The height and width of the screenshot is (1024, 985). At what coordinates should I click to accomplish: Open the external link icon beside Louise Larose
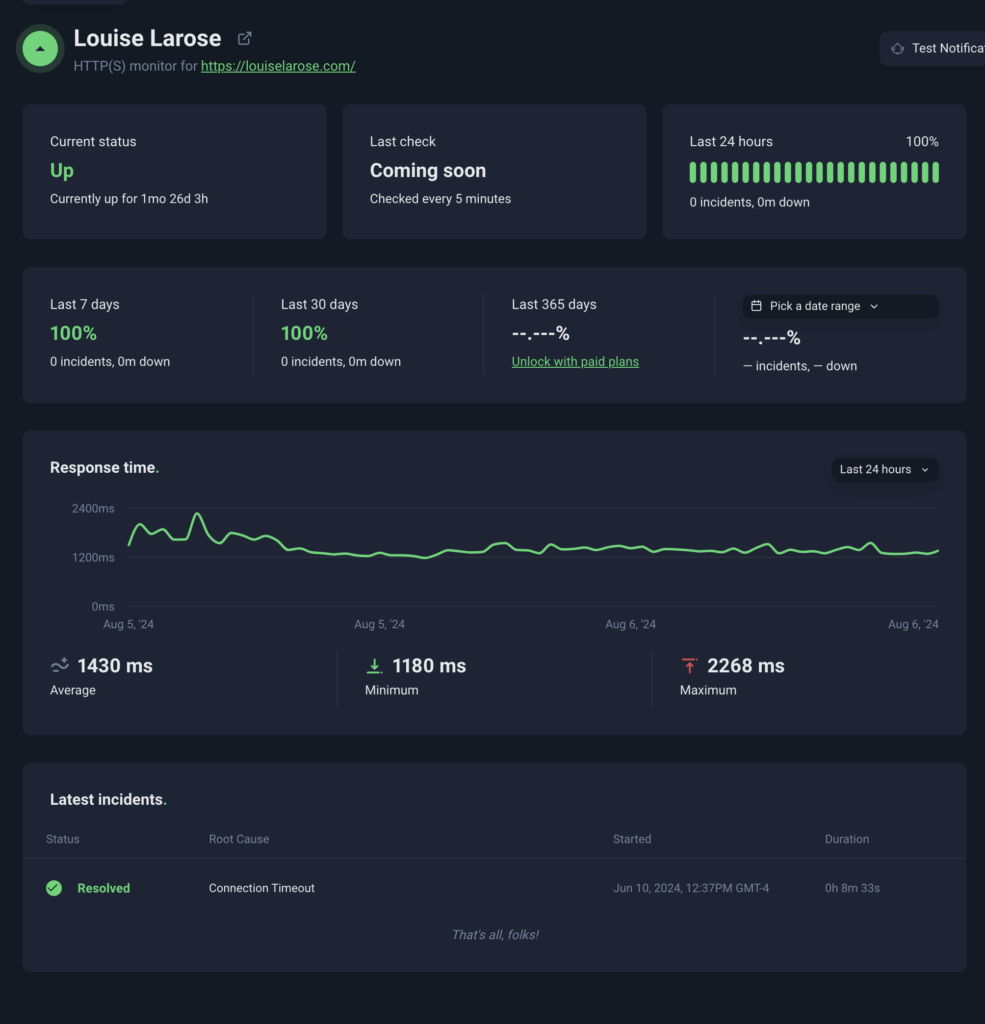(244, 39)
